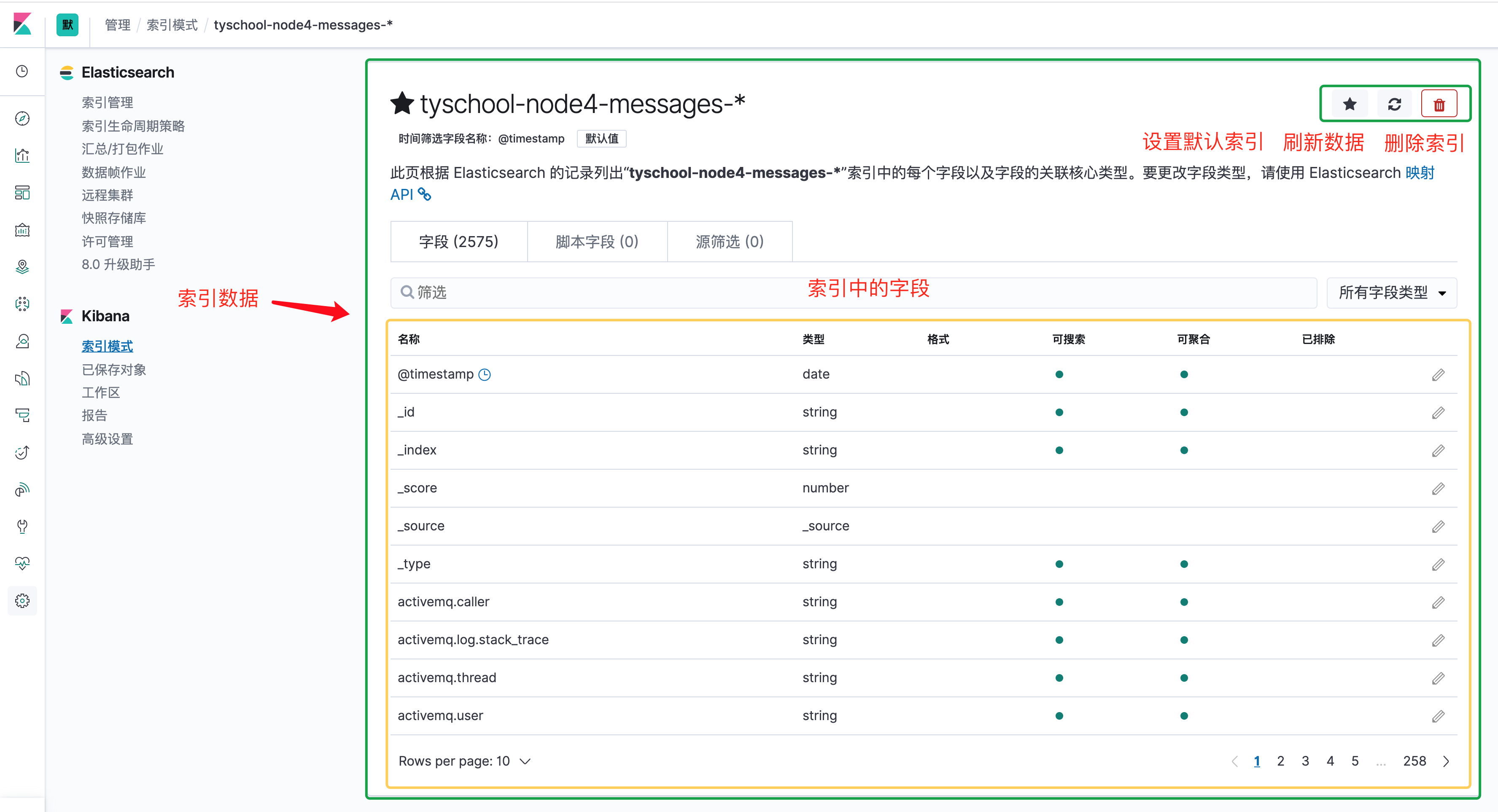Open the Machine Learning app icon
1498x812 pixels.
pyautogui.click(x=22, y=304)
